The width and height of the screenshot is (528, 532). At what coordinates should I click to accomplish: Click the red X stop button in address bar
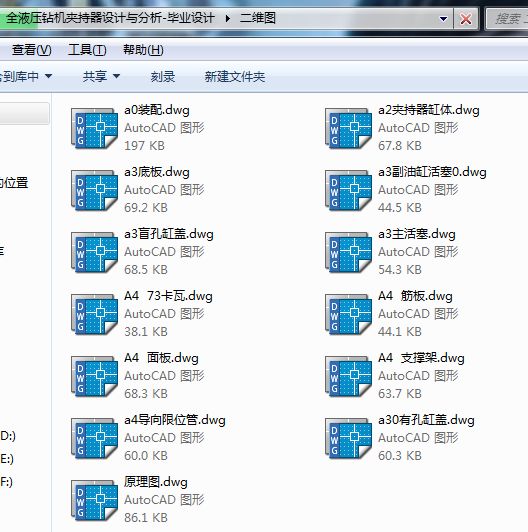pos(466,19)
